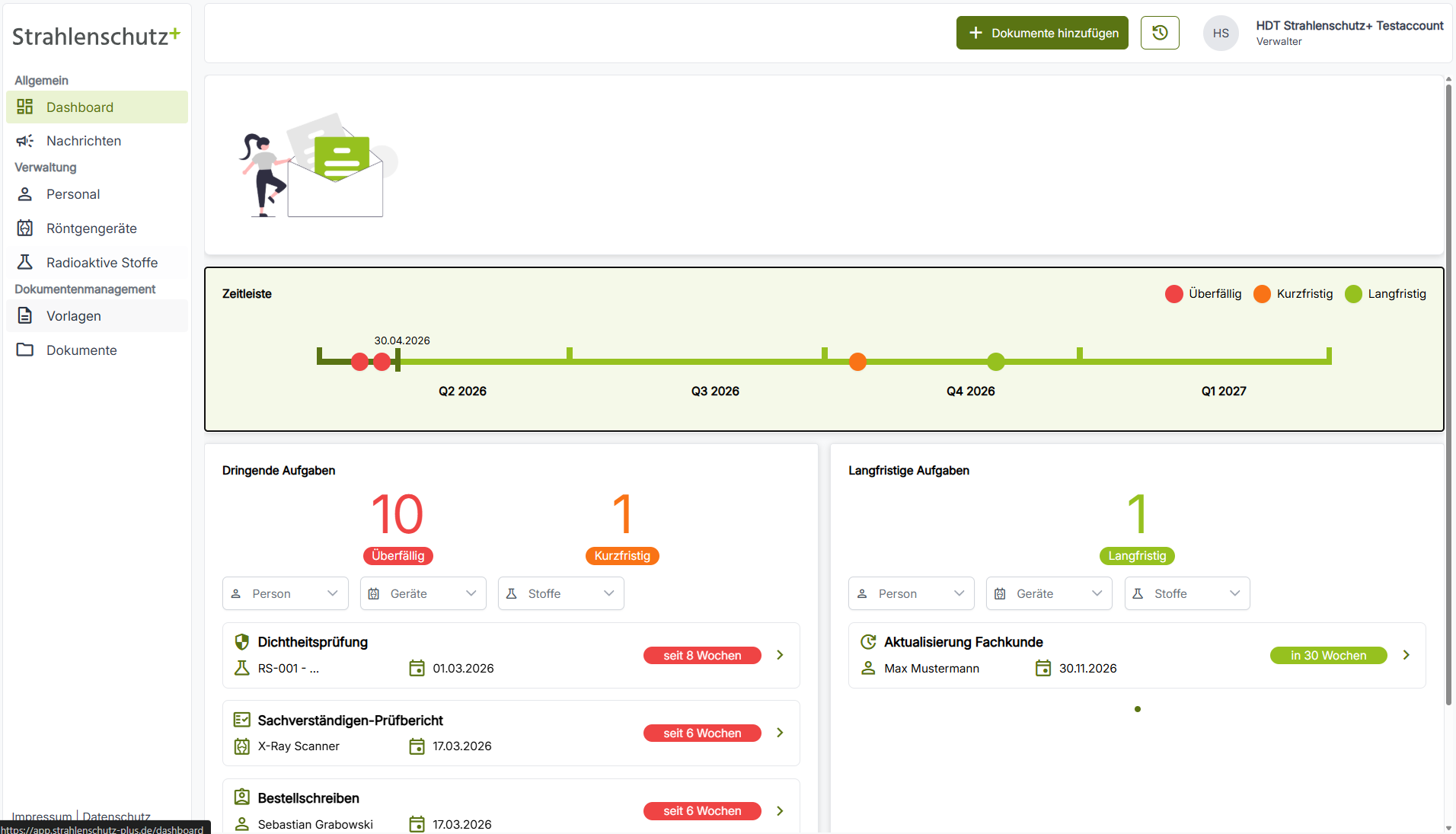Go to Nachrichten in the sidebar

click(97, 141)
